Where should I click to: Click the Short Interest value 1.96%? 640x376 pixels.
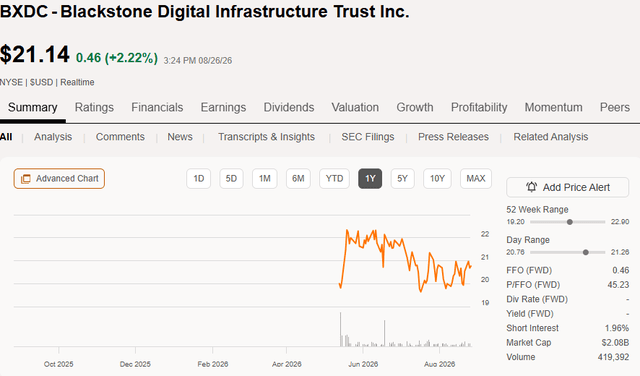point(617,328)
